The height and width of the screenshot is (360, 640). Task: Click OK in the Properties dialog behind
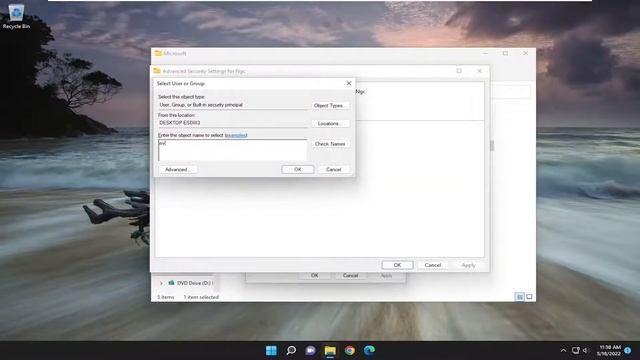coord(314,276)
